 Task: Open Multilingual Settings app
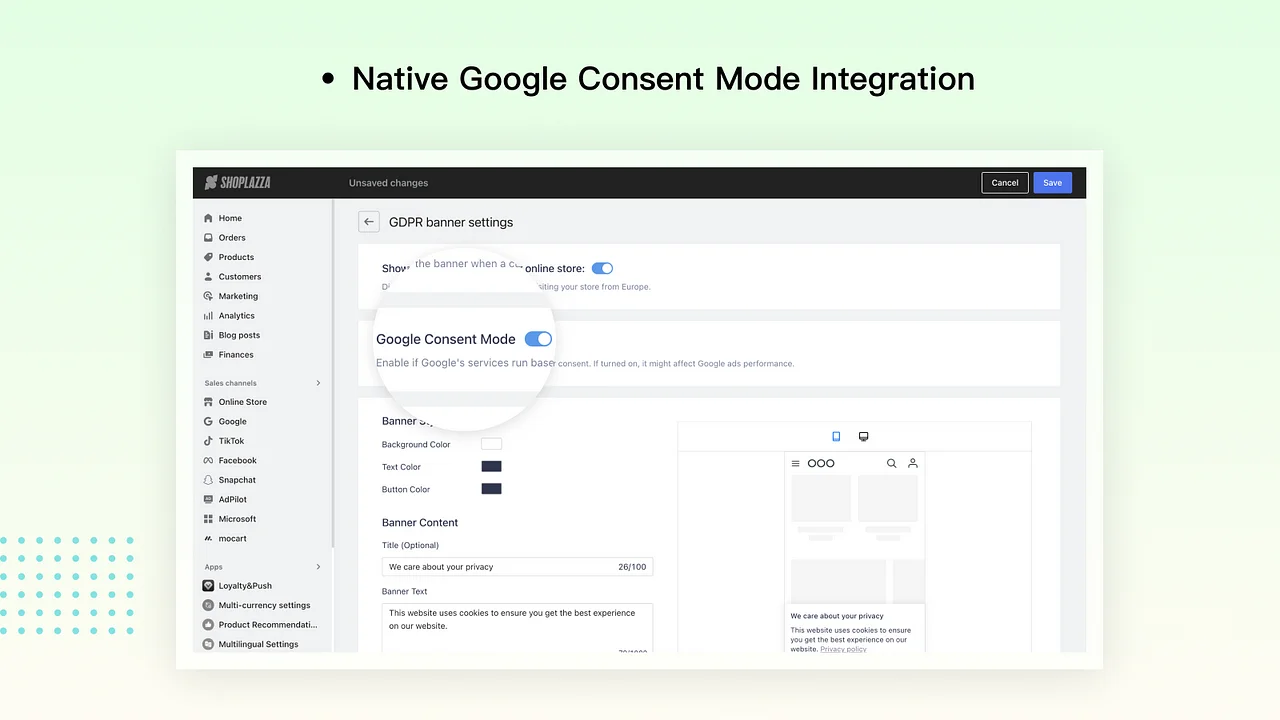258,644
